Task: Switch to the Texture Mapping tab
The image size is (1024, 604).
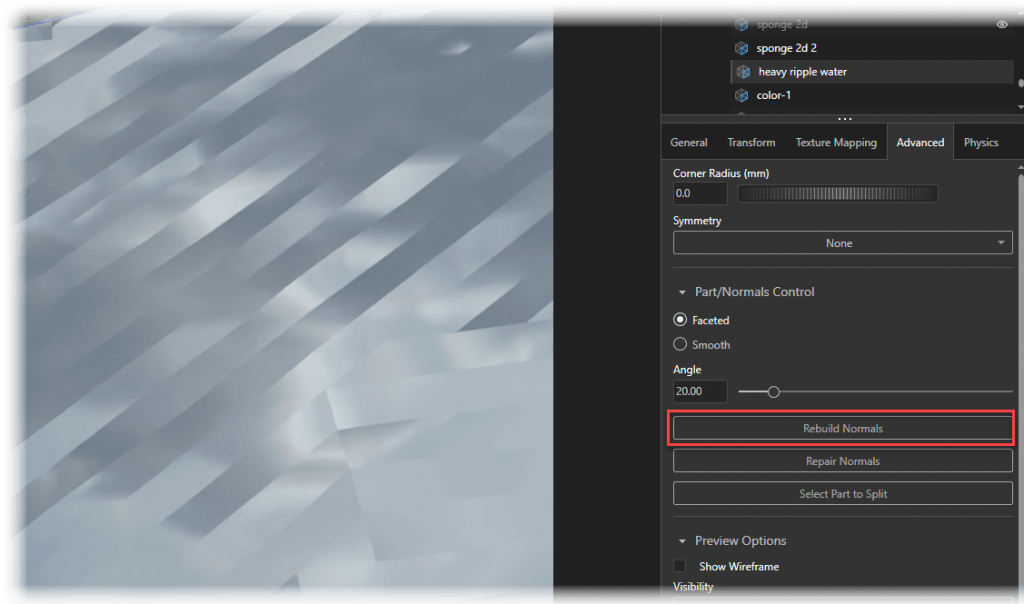Action: tap(836, 142)
